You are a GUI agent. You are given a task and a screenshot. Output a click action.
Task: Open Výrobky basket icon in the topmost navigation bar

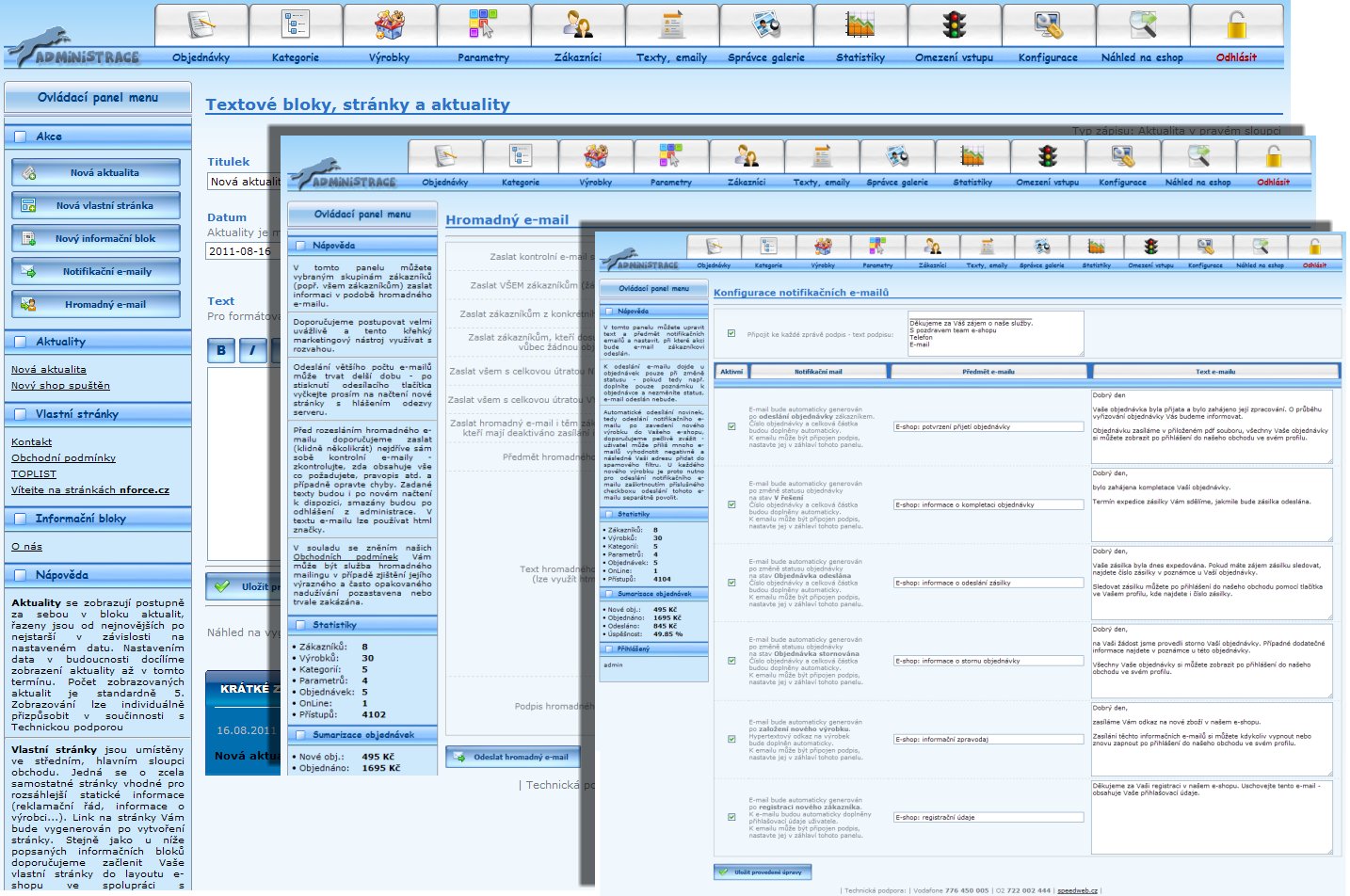(x=389, y=25)
